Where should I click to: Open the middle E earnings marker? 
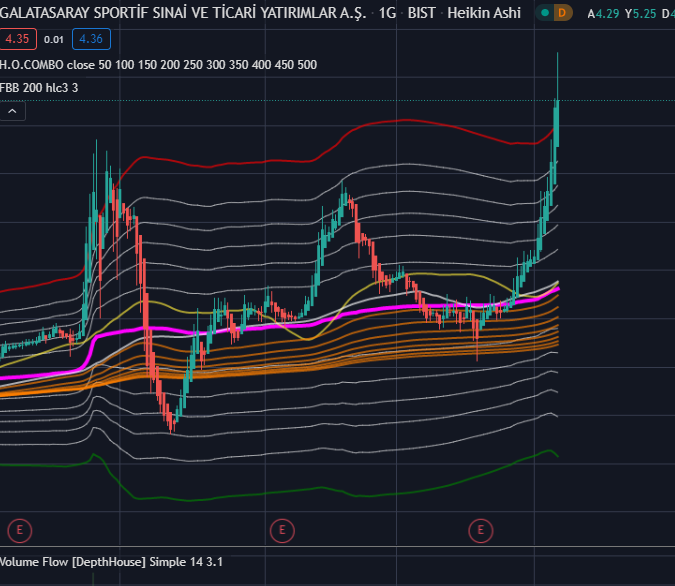[282, 530]
